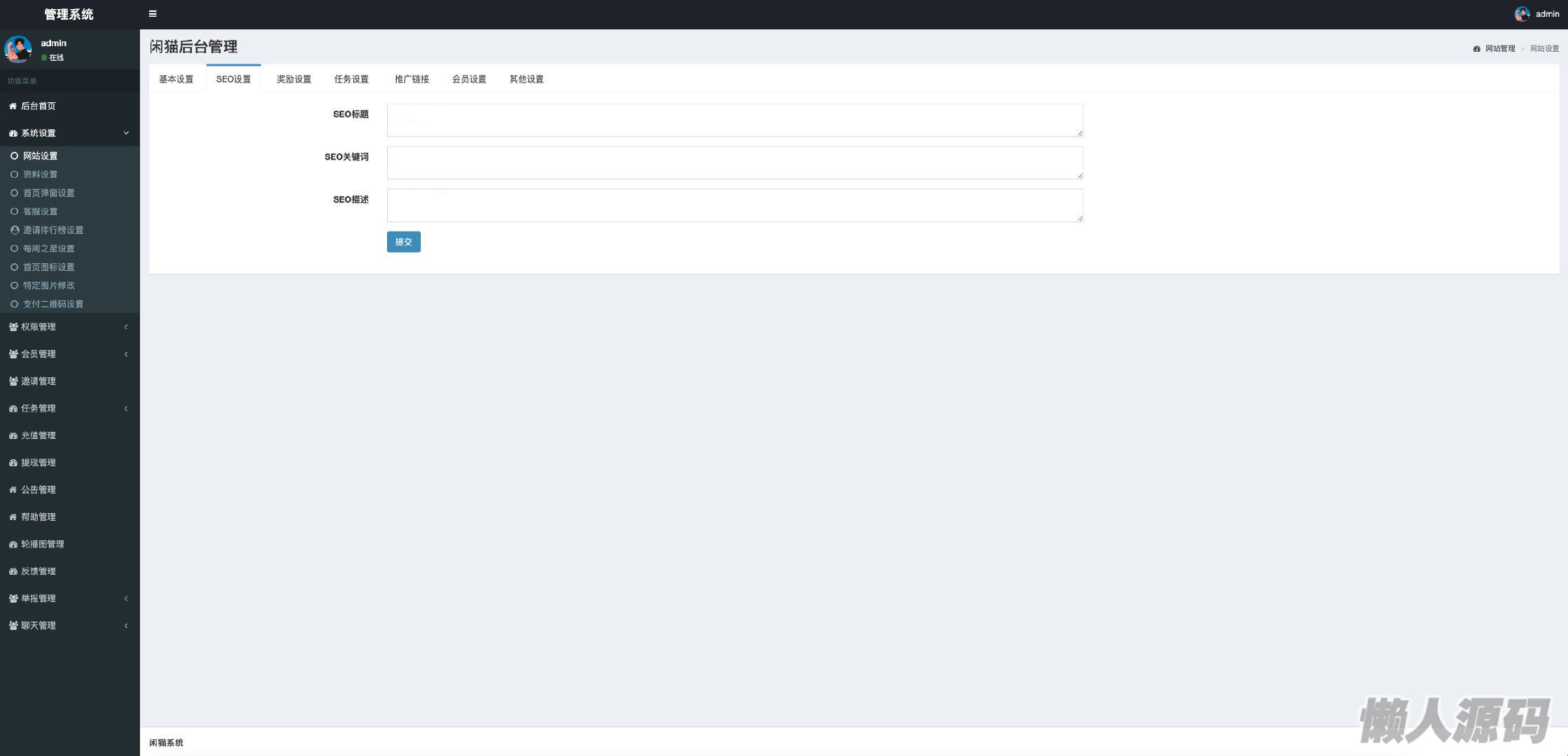Collapse the 系统设置 menu chevron

tap(126, 133)
